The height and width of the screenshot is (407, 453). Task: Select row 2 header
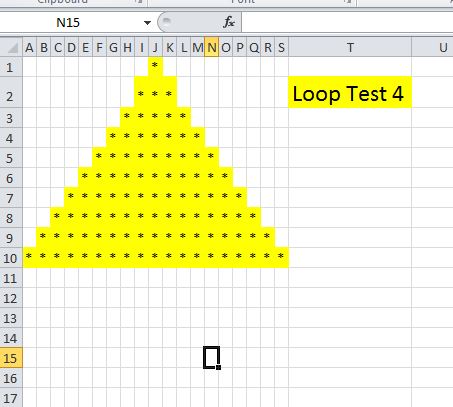click(11, 92)
